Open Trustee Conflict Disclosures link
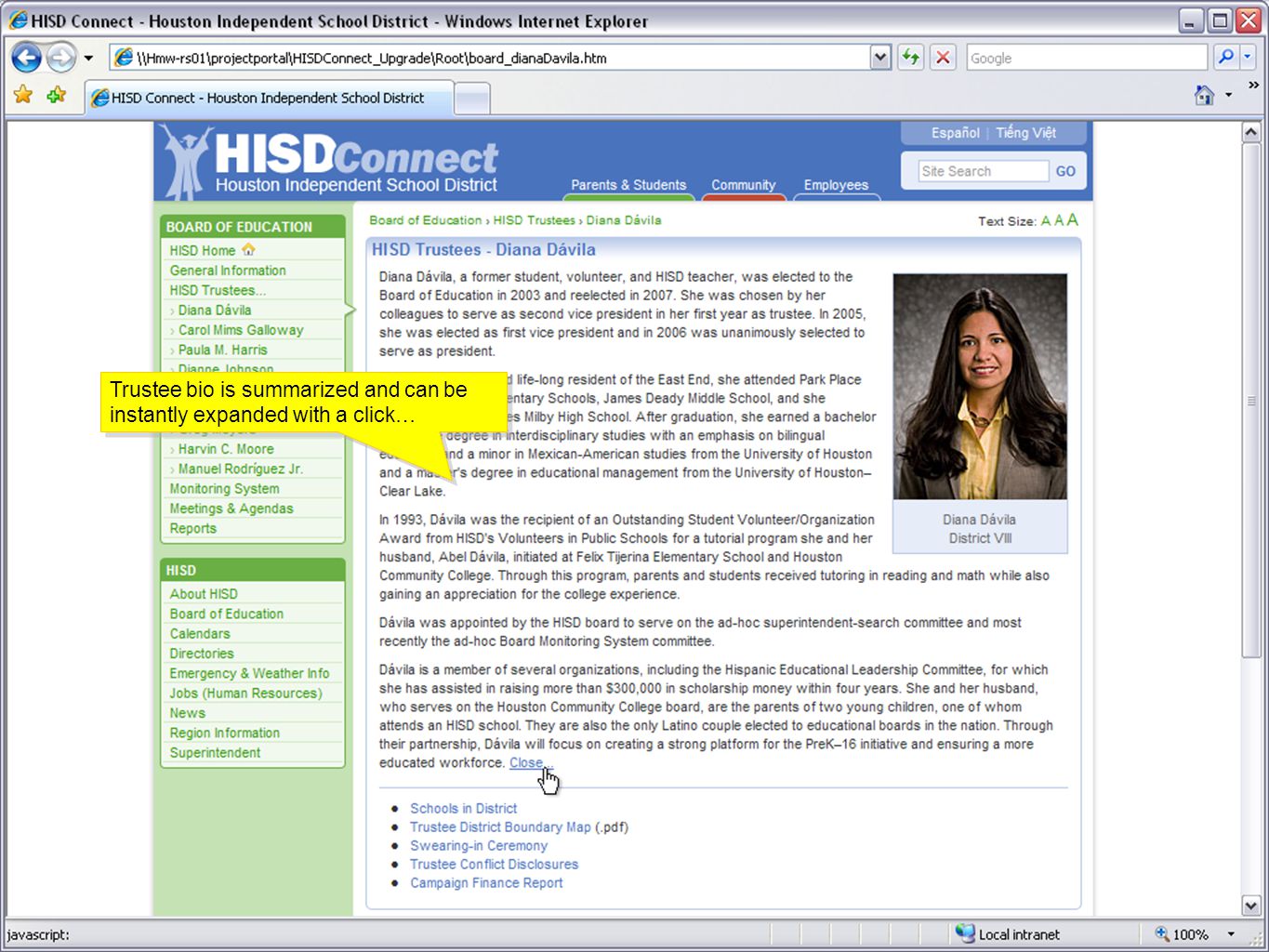This screenshot has width=1269, height=952. tap(495, 865)
